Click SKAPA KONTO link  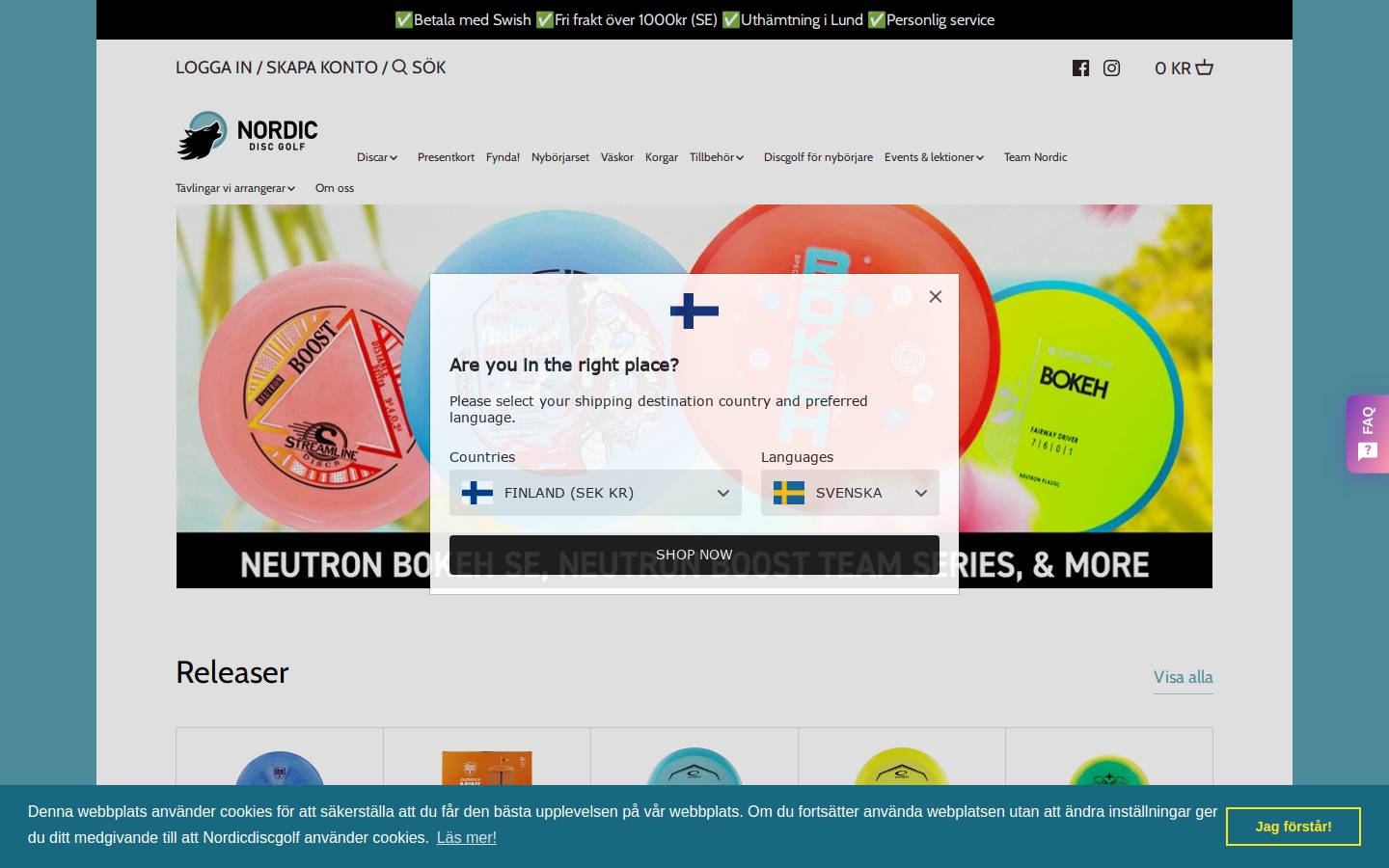click(322, 68)
